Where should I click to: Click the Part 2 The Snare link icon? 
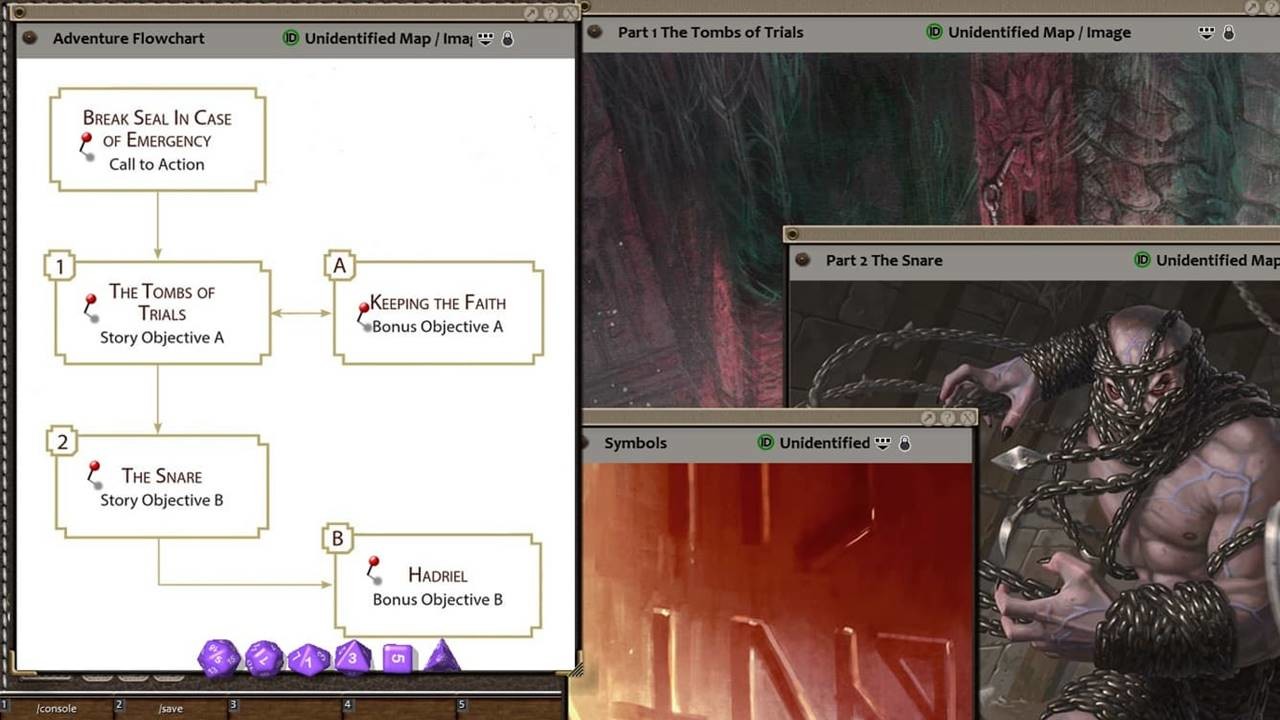point(802,260)
